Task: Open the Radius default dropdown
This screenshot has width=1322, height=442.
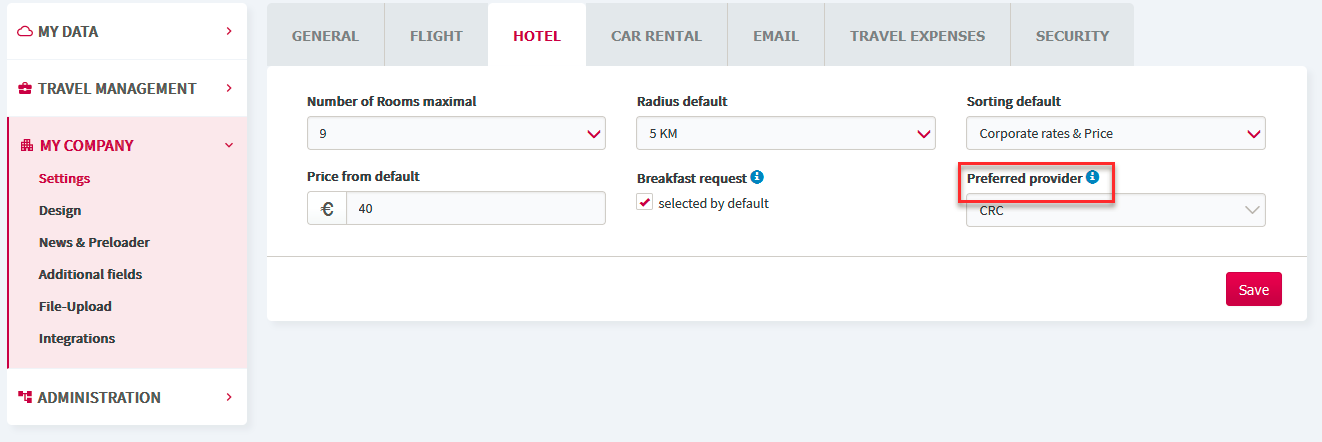Action: [786, 133]
